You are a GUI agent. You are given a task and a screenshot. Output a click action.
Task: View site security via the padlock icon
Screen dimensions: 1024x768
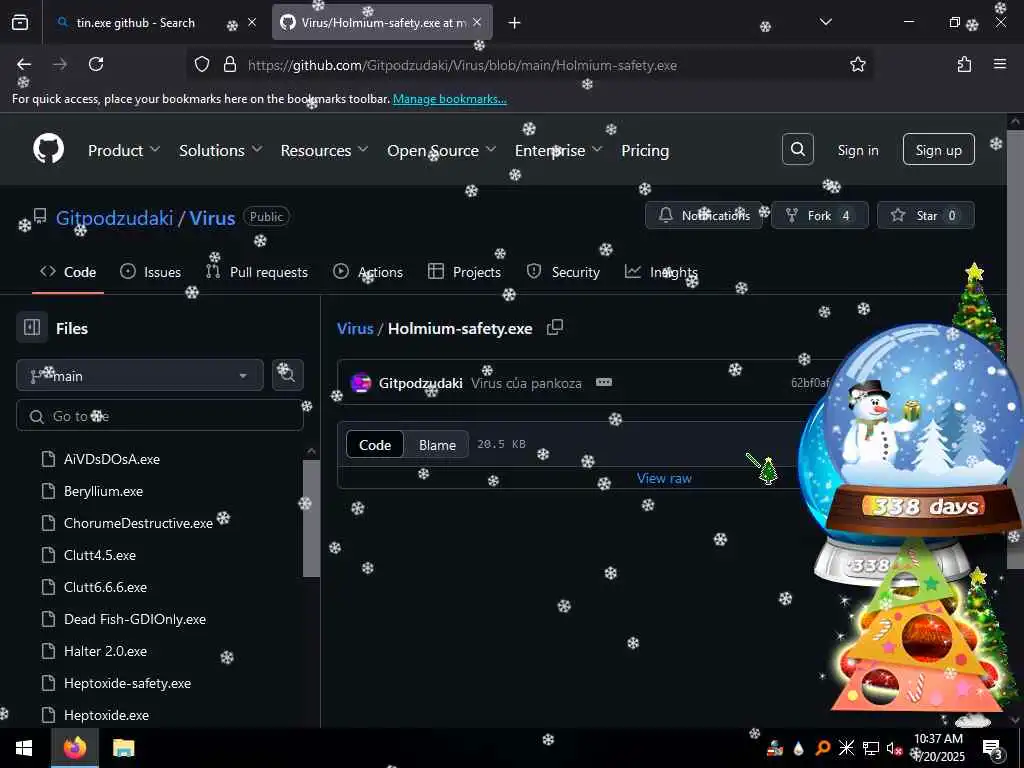(x=230, y=64)
